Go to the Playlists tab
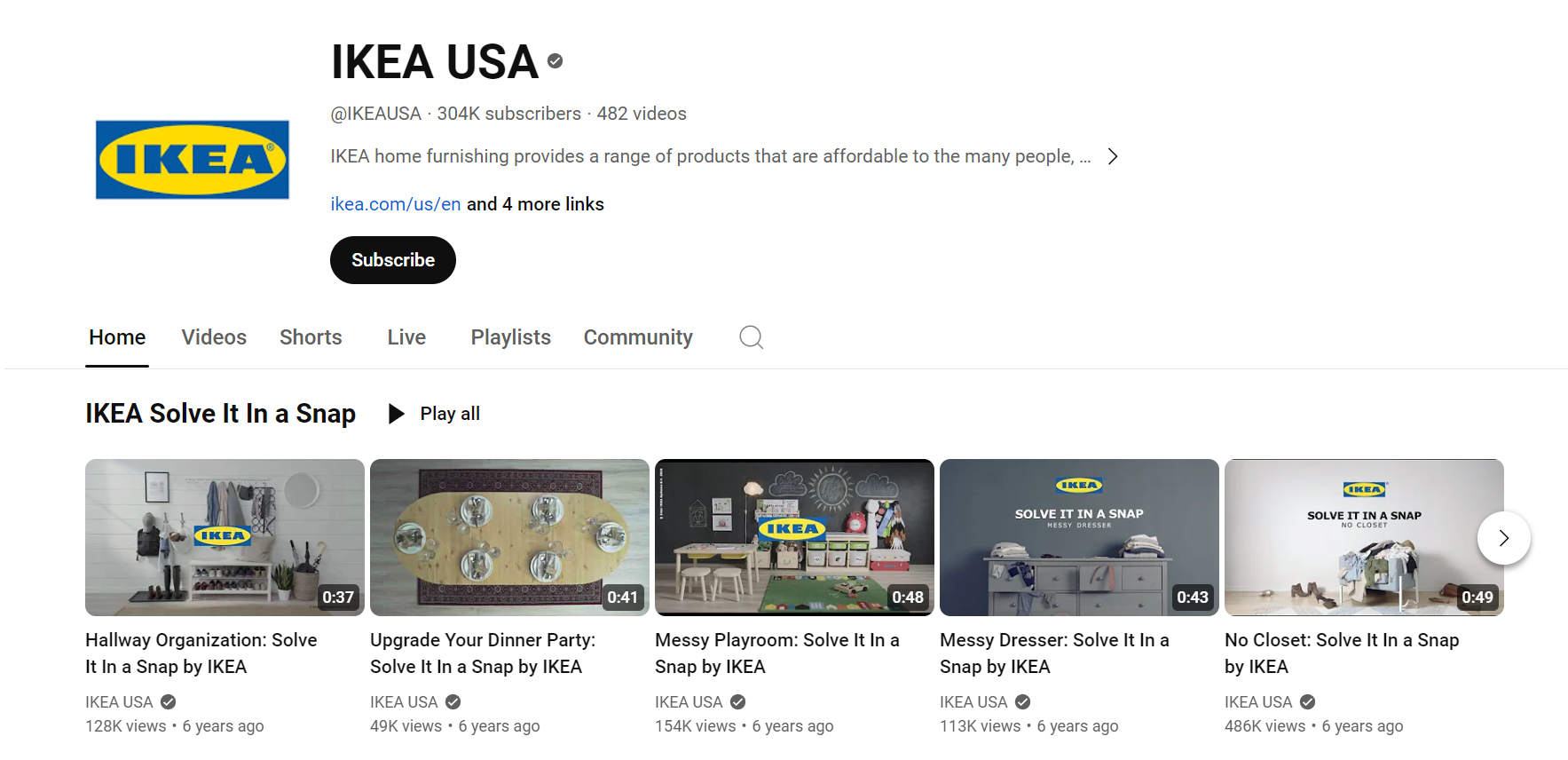The width and height of the screenshot is (1568, 760). click(x=511, y=337)
